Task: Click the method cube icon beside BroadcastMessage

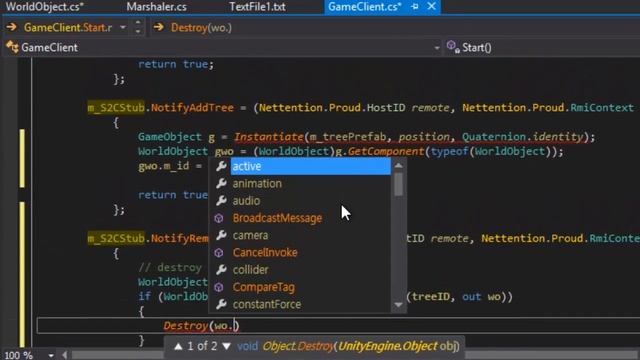Action: pyautogui.click(x=219, y=218)
